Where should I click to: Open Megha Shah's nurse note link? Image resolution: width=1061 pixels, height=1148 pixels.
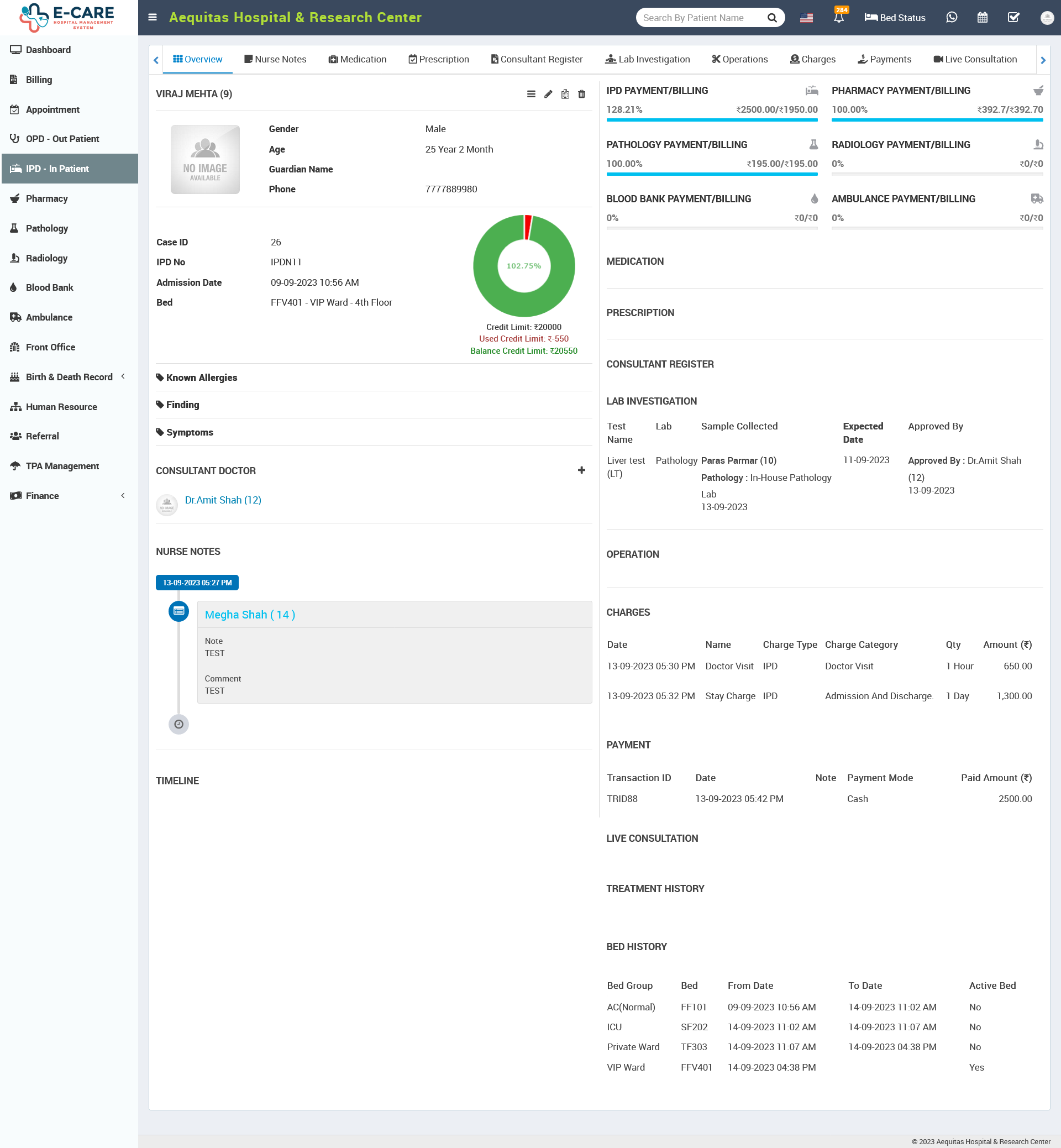[249, 614]
